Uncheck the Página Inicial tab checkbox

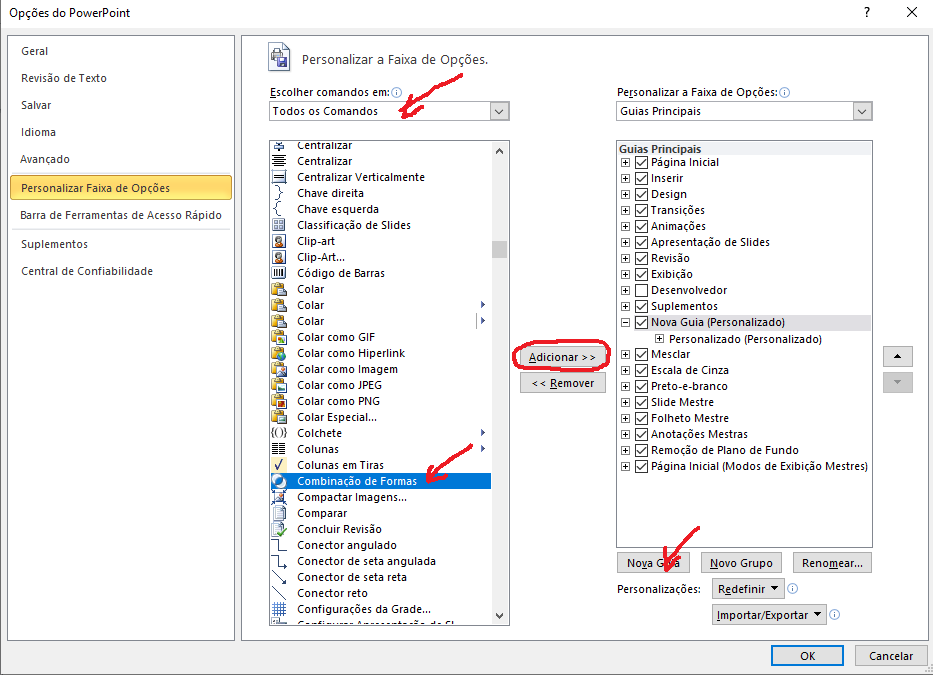point(641,162)
